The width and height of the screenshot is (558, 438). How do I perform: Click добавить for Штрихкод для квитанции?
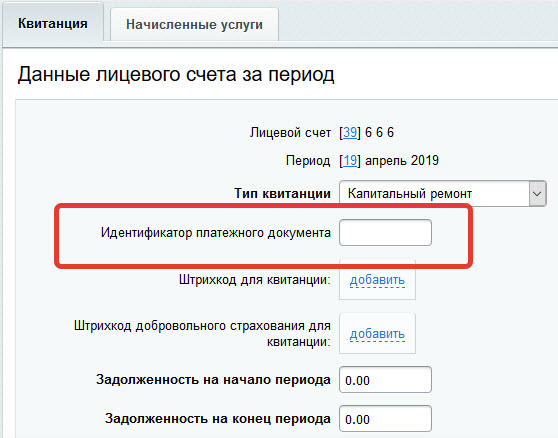pyautogui.click(x=377, y=280)
